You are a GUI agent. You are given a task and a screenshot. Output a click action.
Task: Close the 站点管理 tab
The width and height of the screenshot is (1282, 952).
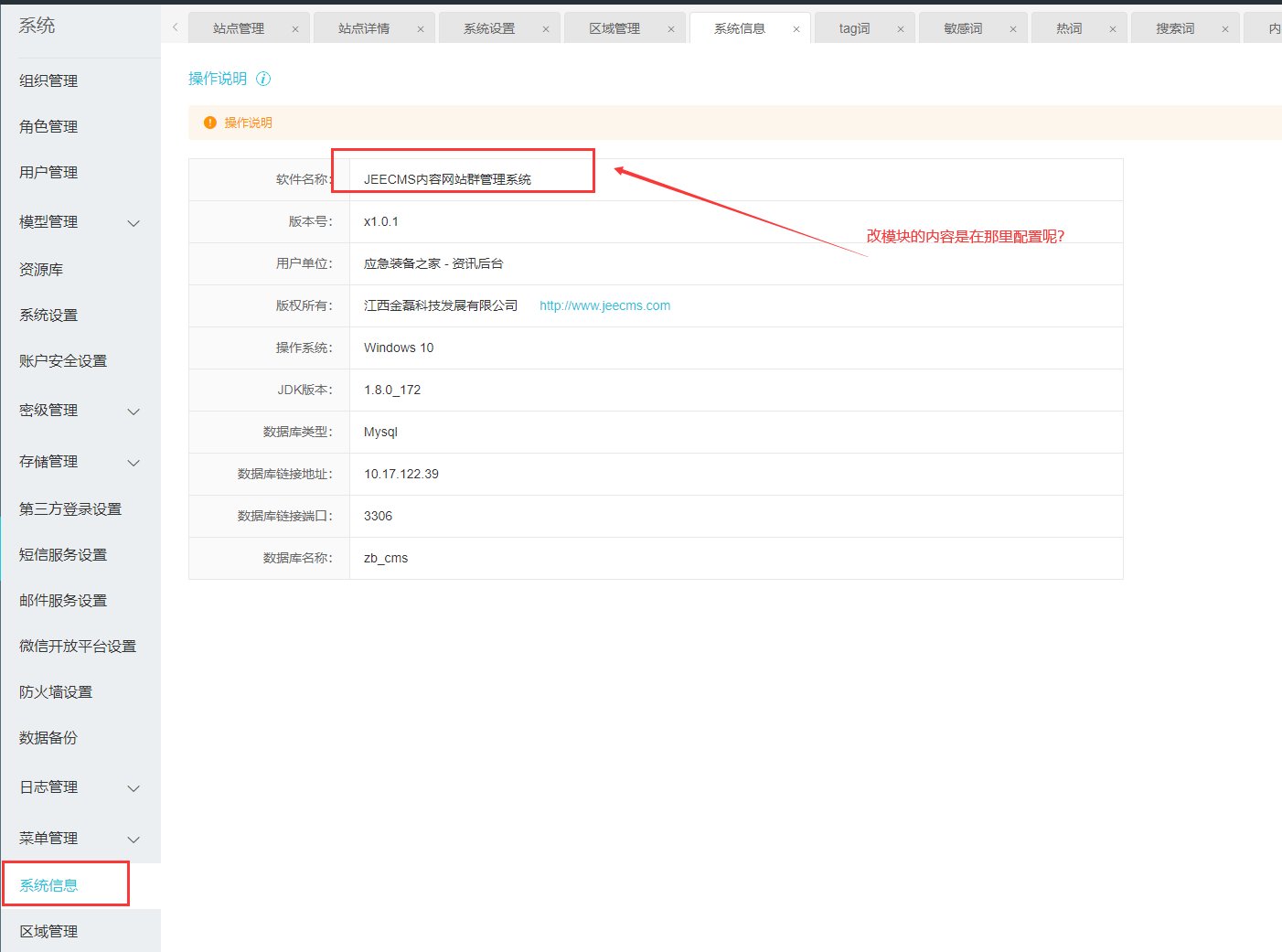[295, 29]
